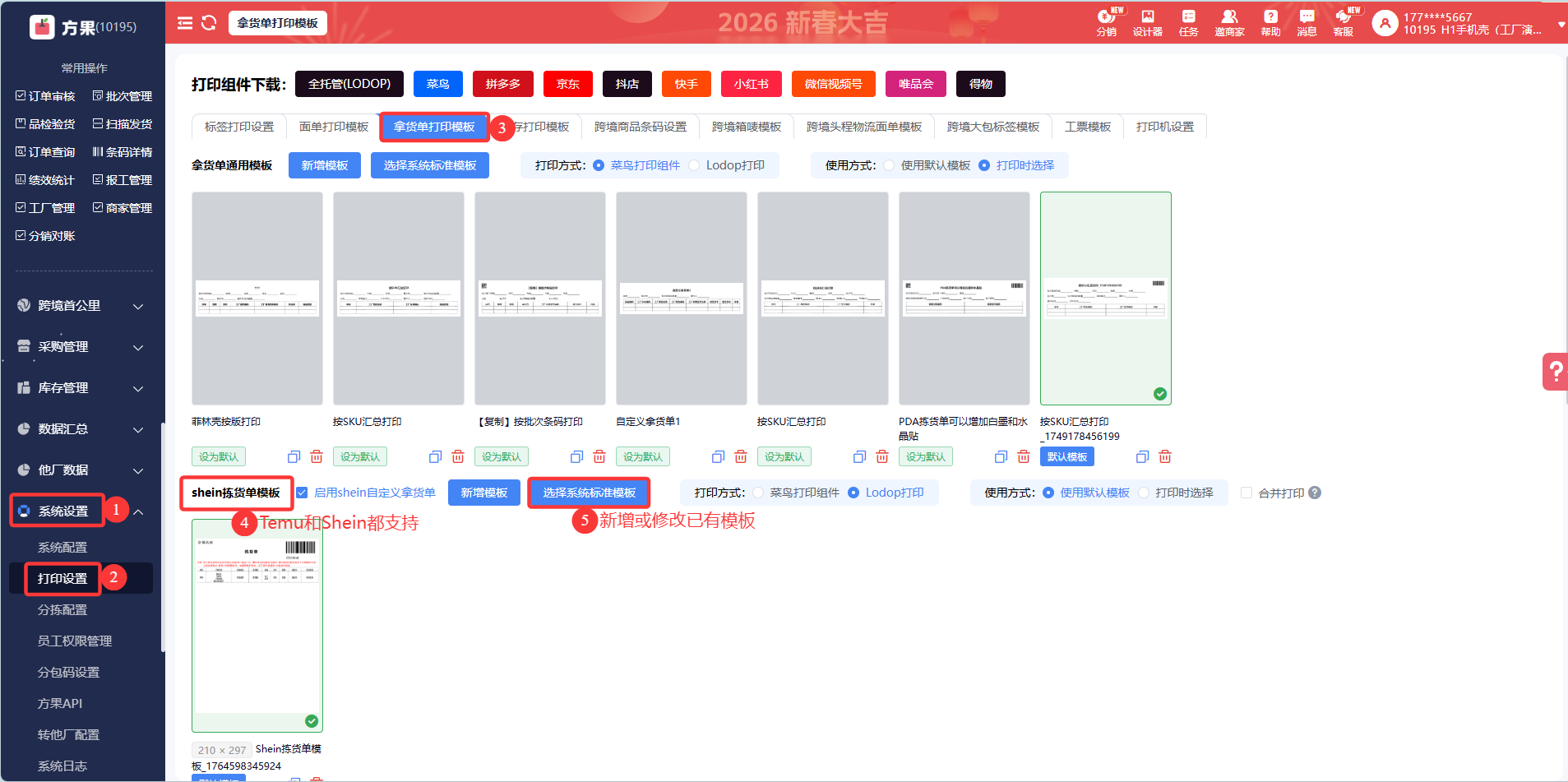Copy the 菲林壳按版打印 template
The width and height of the screenshot is (1568, 782).
coord(294,457)
